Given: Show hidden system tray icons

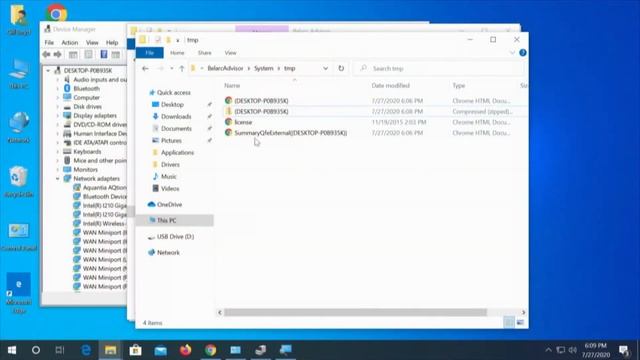Looking at the screenshot, I should (x=549, y=350).
